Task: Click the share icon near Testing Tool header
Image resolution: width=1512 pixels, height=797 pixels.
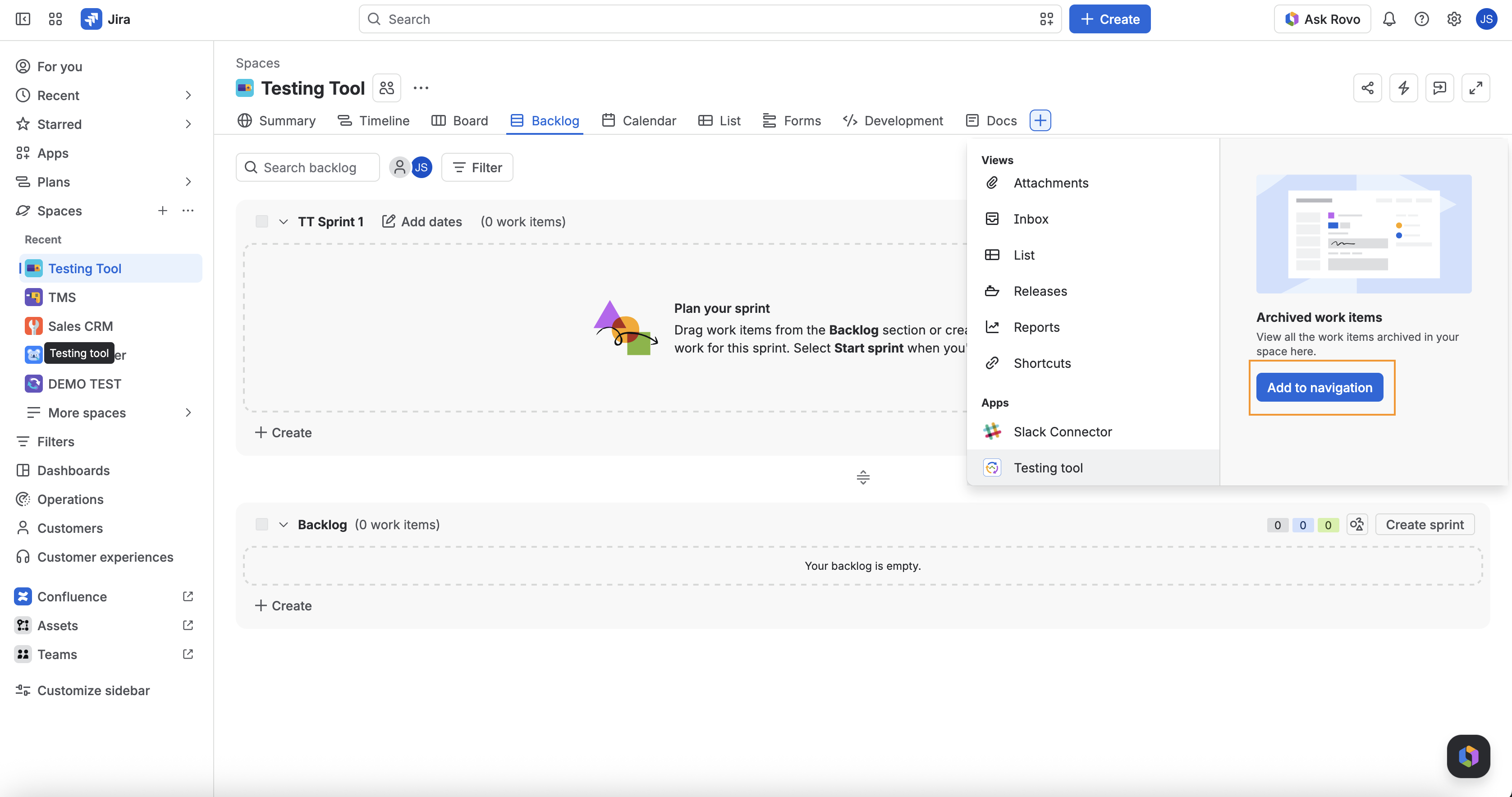Action: [x=1367, y=88]
